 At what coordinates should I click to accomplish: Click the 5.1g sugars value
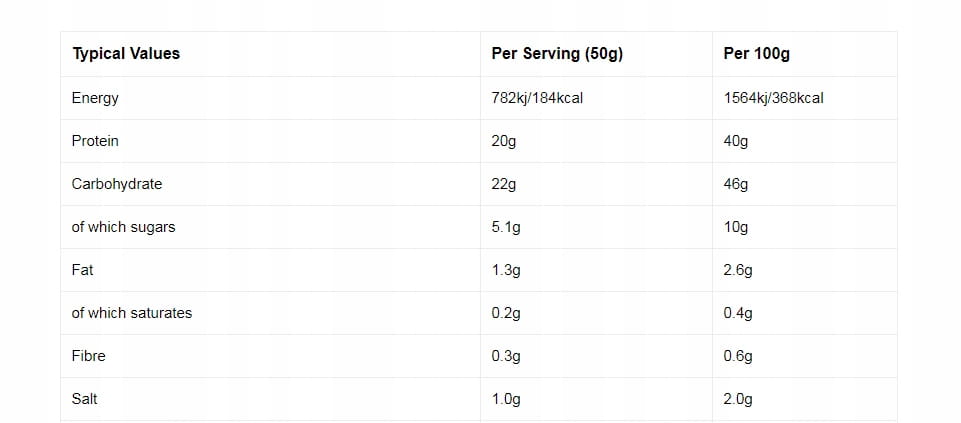(506, 227)
